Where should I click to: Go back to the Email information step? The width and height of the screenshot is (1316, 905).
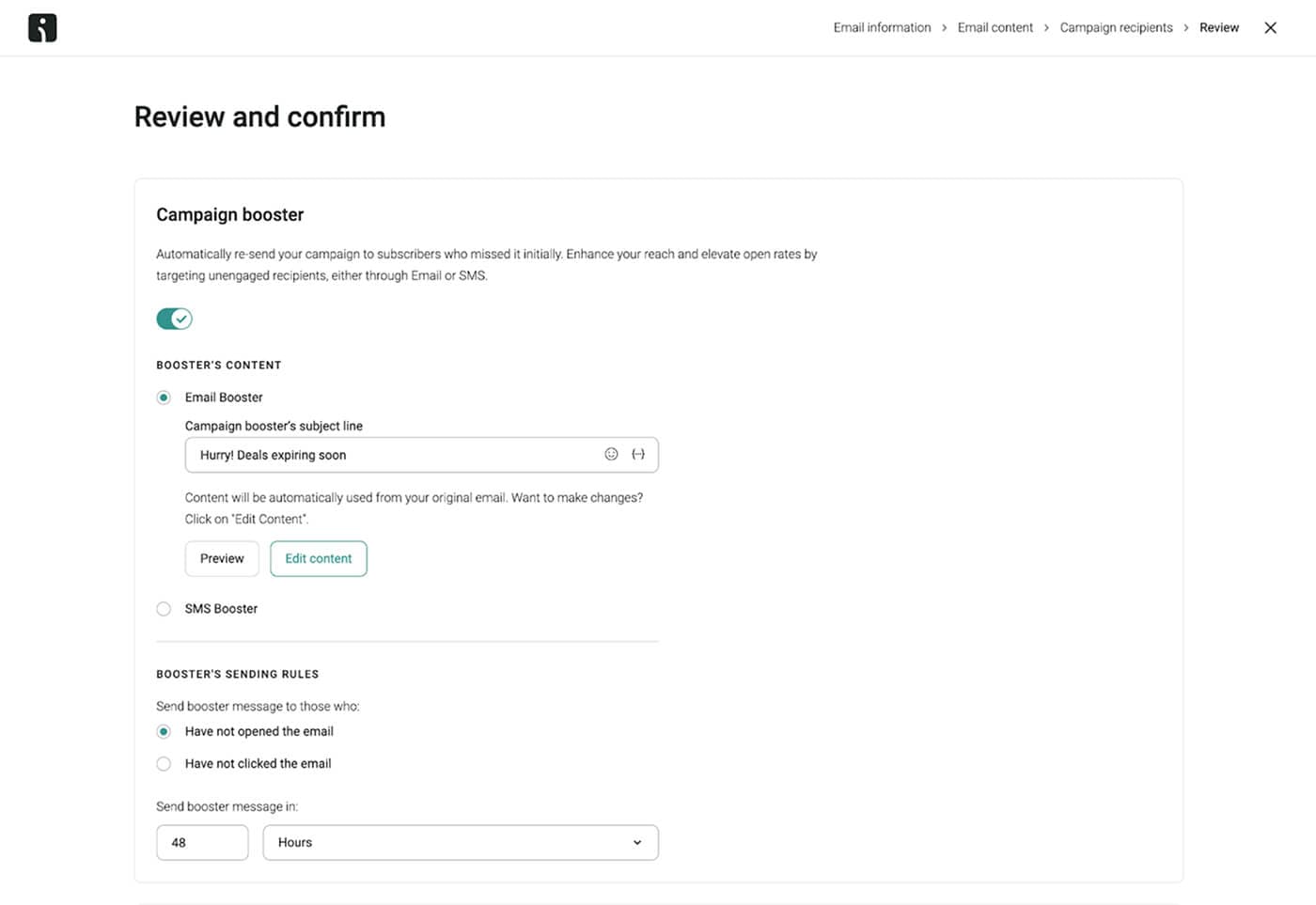pyautogui.click(x=881, y=27)
